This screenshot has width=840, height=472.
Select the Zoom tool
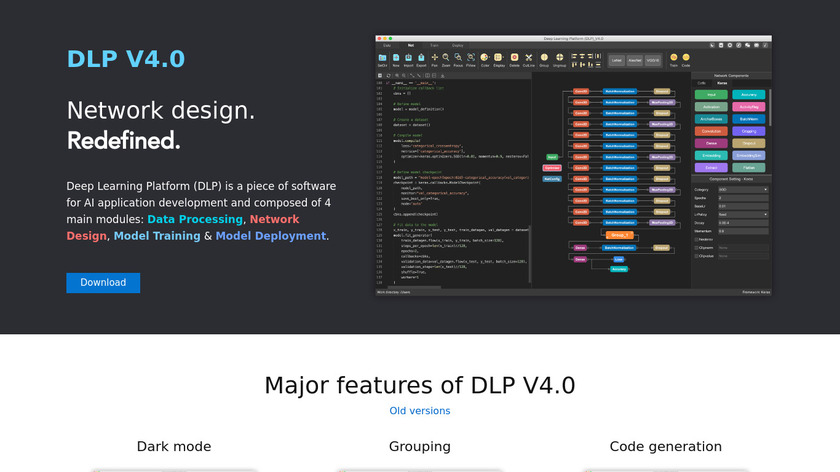[x=446, y=57]
